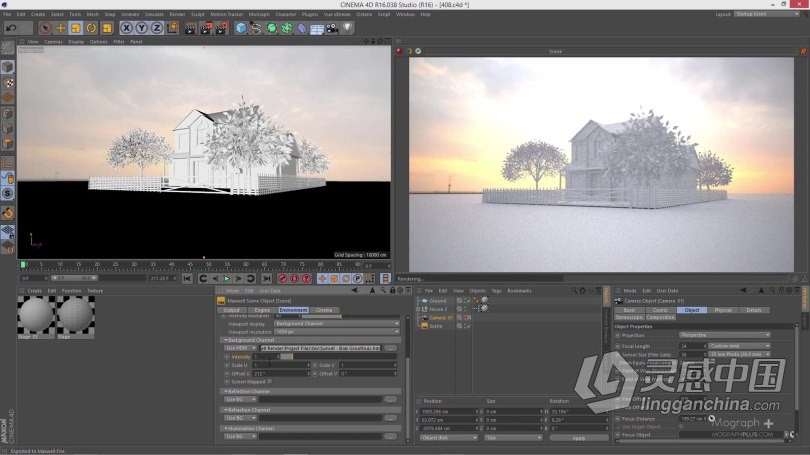Render the current view with clapperboard icon
810x455 pixels.
pos(191,28)
